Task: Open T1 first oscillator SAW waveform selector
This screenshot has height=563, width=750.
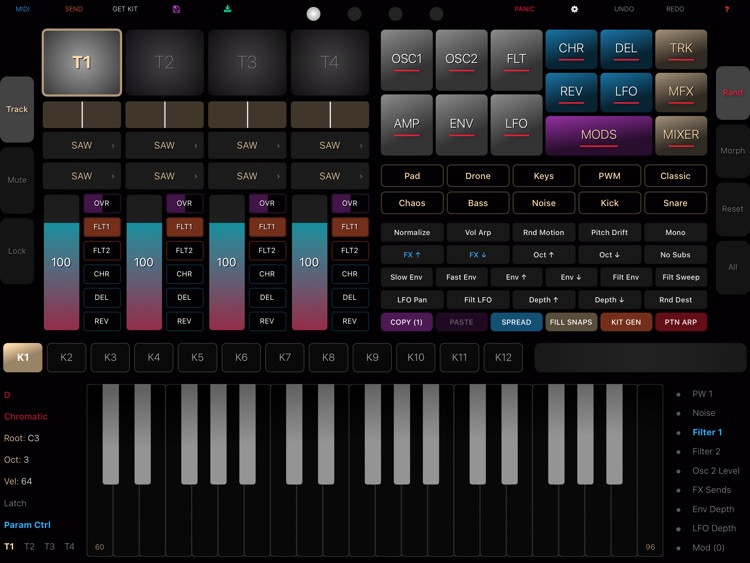Action: [x=82, y=145]
